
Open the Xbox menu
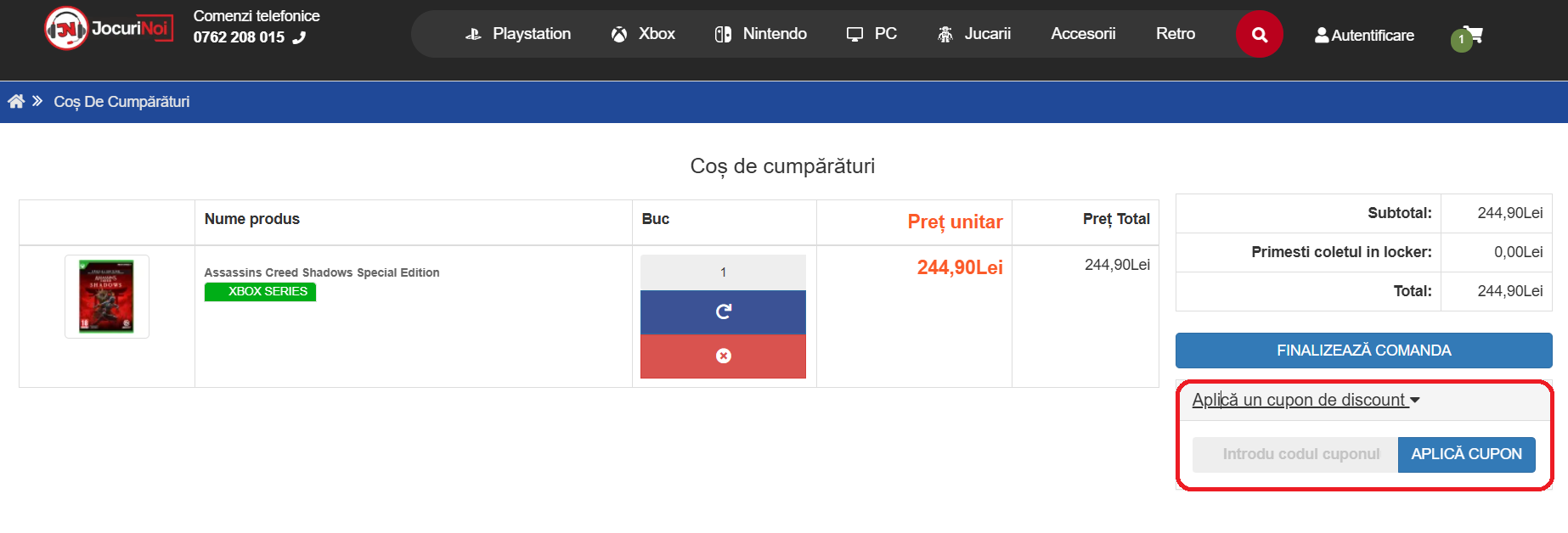pyautogui.click(x=643, y=34)
